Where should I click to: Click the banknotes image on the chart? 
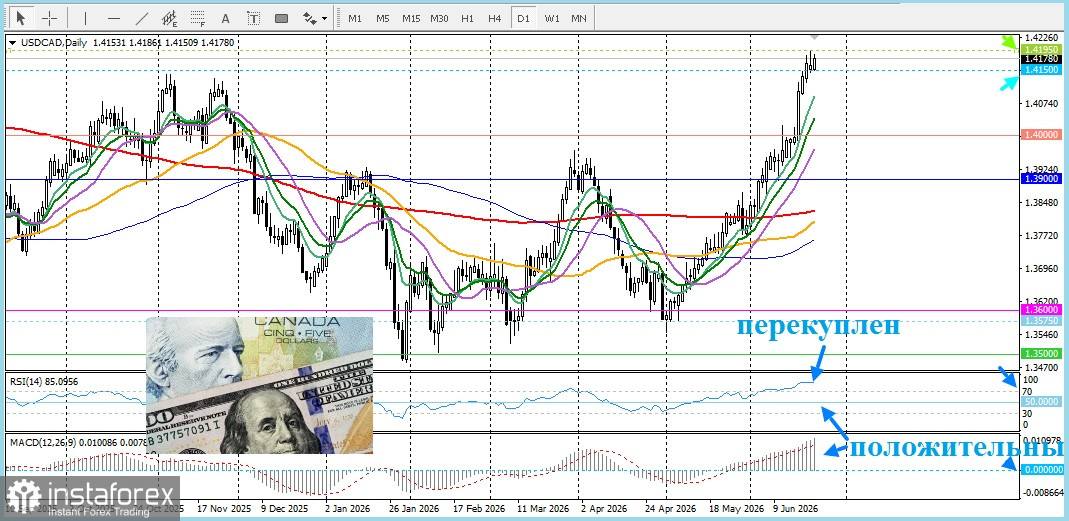coord(260,385)
